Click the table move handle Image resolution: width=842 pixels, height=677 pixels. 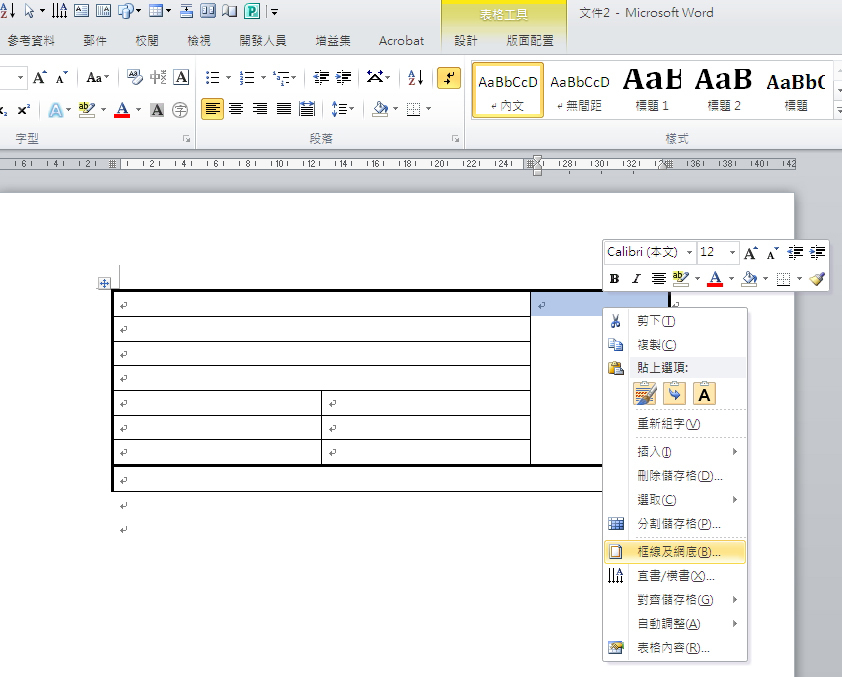pos(104,284)
